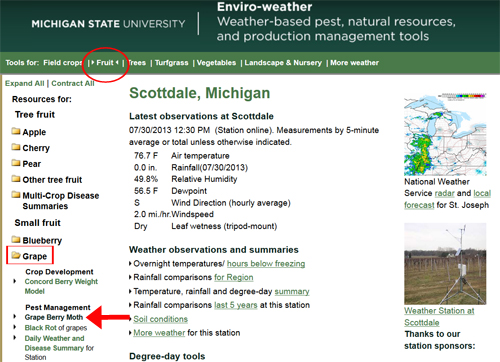Viewport: 500px width, 362px height.
Task: Collapse the Grape tree item label
Action: tap(35, 256)
